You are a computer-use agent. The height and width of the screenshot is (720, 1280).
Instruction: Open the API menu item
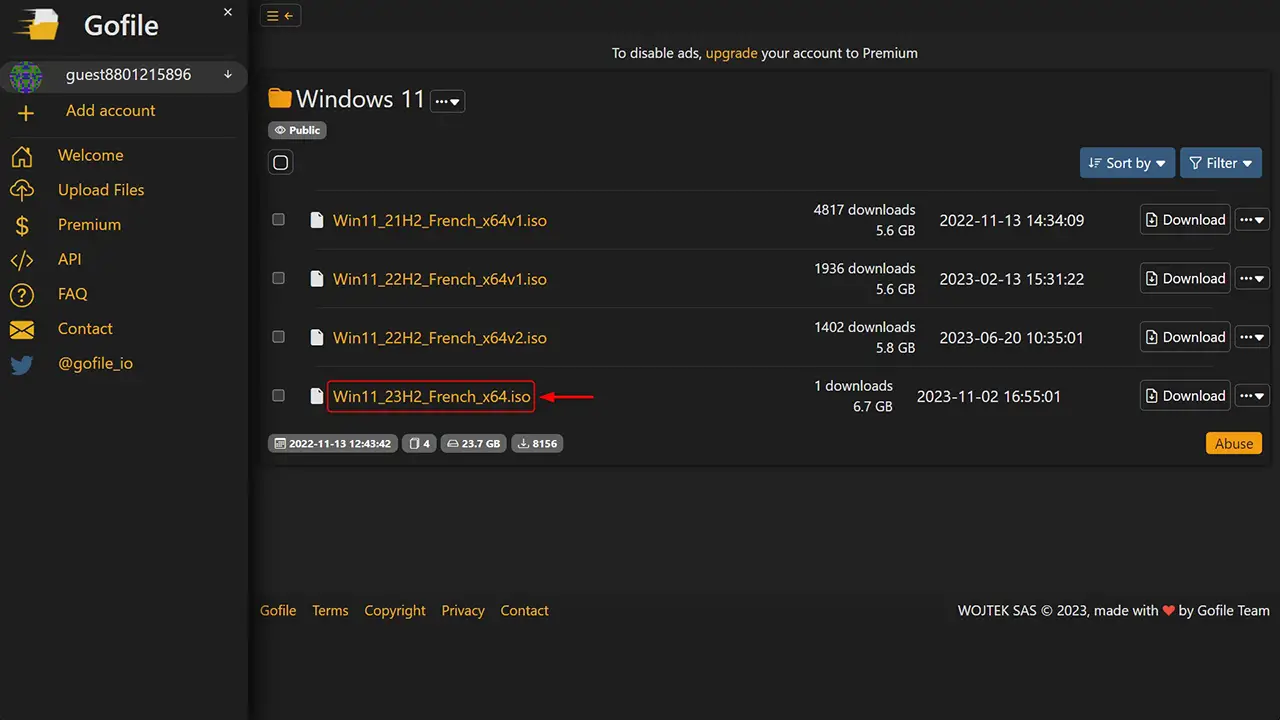point(70,259)
